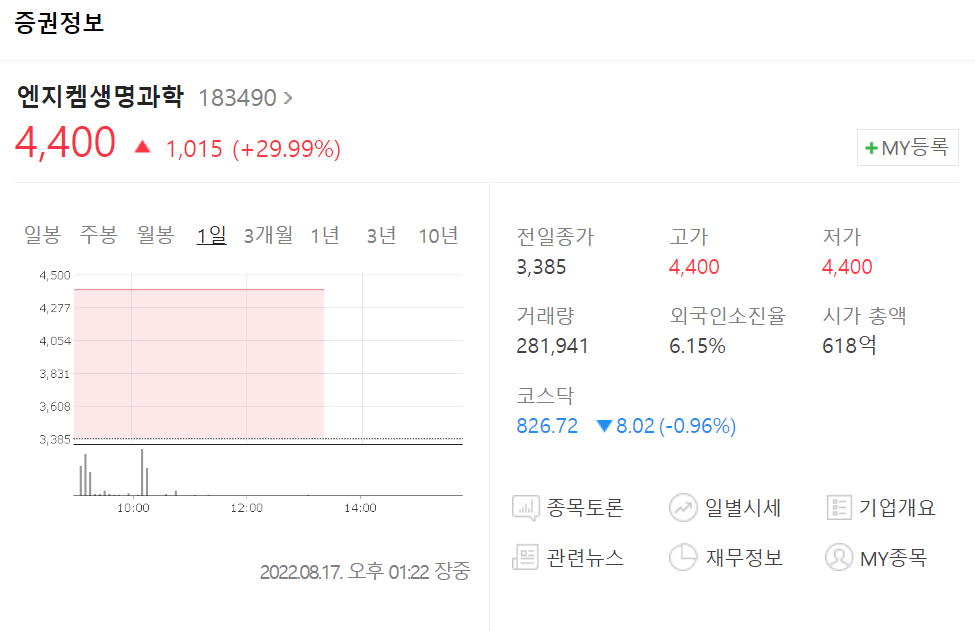Show the 1년 chart range
This screenshot has height=631, width=975.
click(x=325, y=235)
